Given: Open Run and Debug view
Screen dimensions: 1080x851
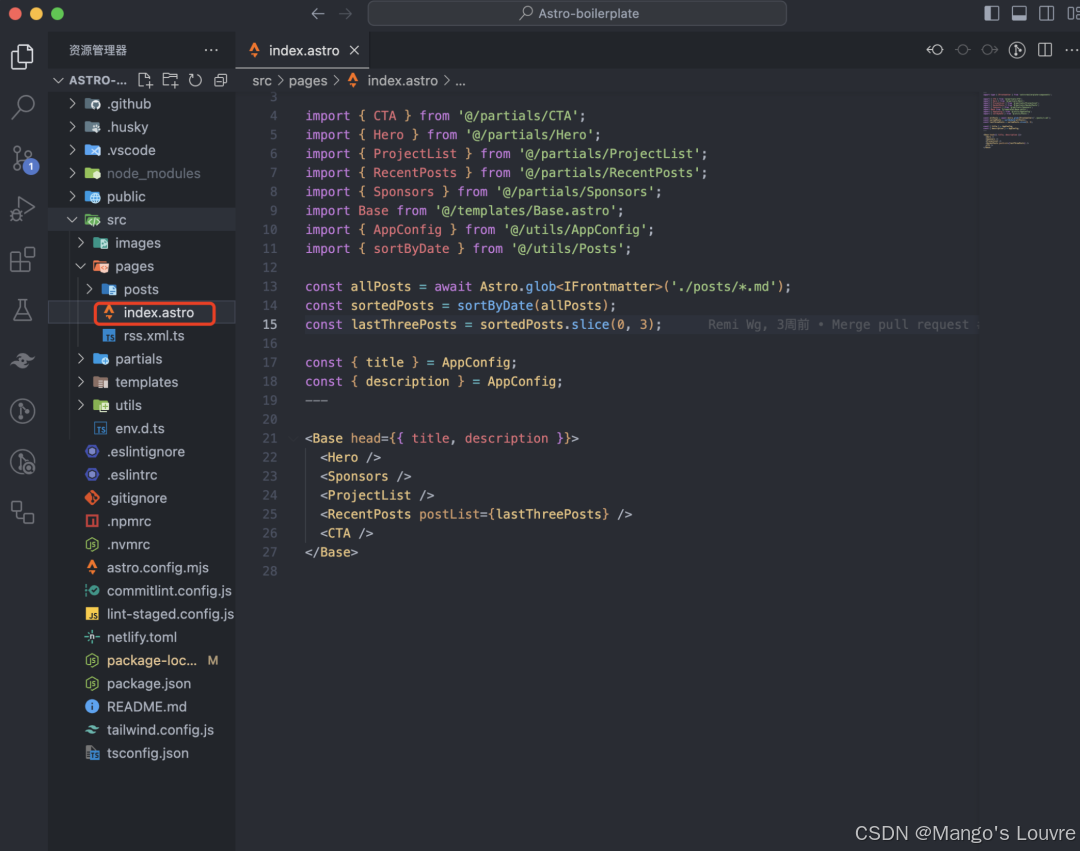Looking at the screenshot, I should tap(22, 209).
